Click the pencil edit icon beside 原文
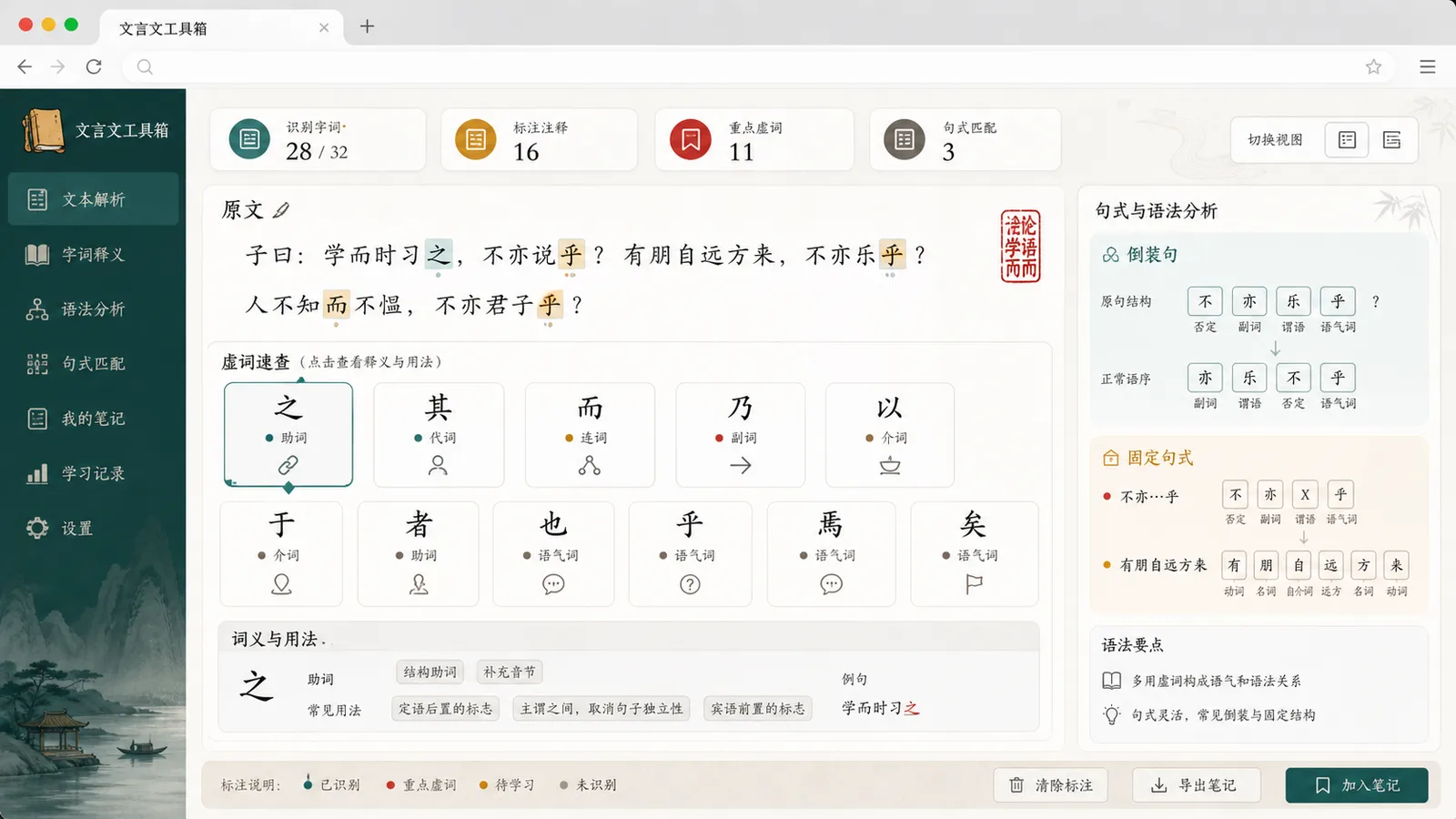The height and width of the screenshot is (819, 1456). (x=281, y=210)
